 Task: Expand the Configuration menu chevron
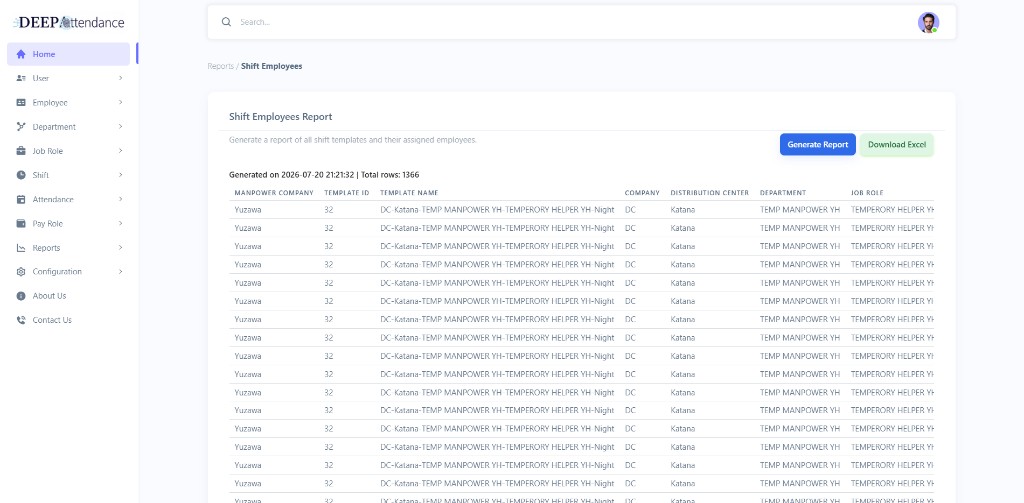[121, 272]
